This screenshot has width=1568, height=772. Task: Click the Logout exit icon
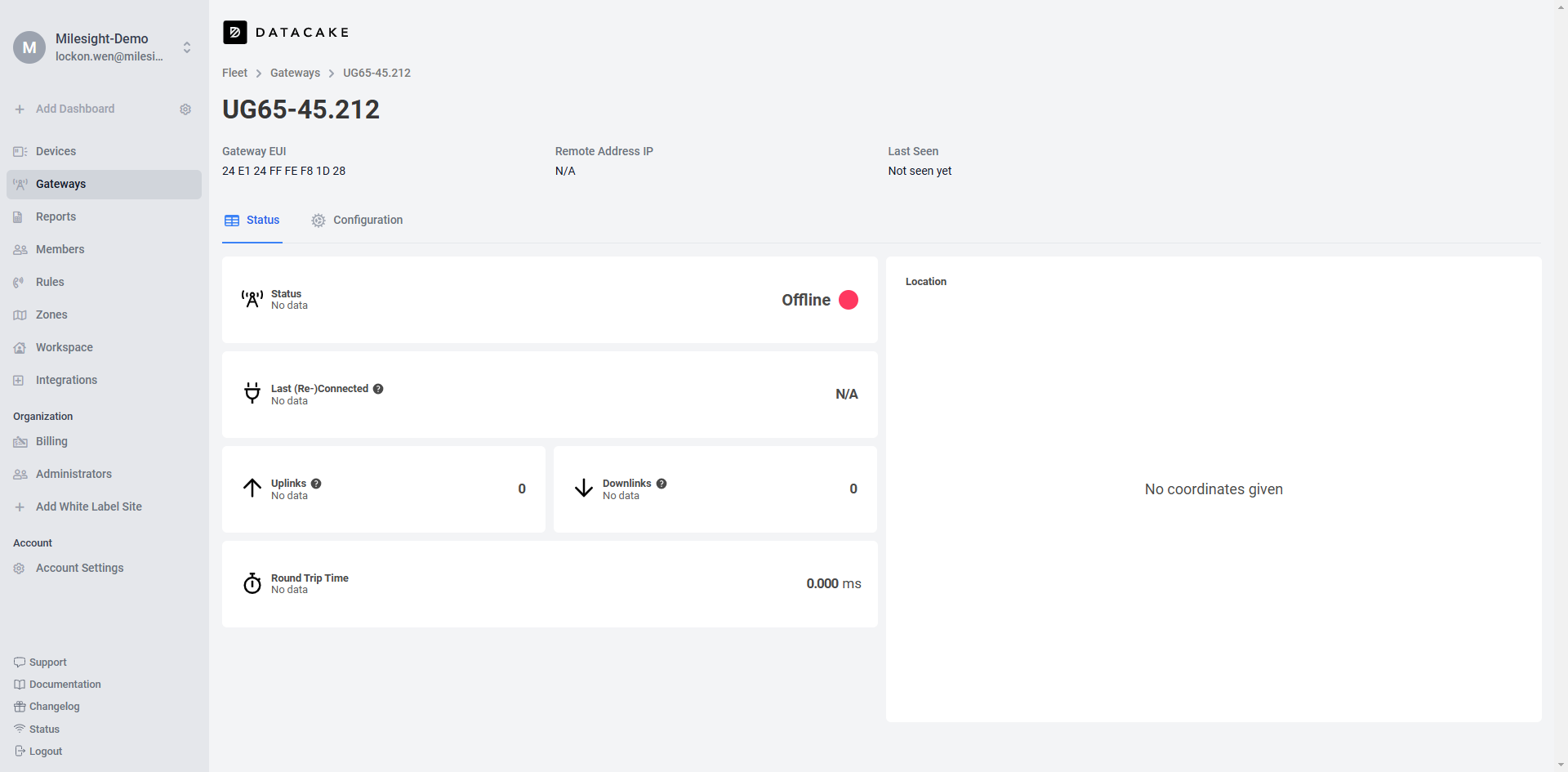tap(20, 751)
